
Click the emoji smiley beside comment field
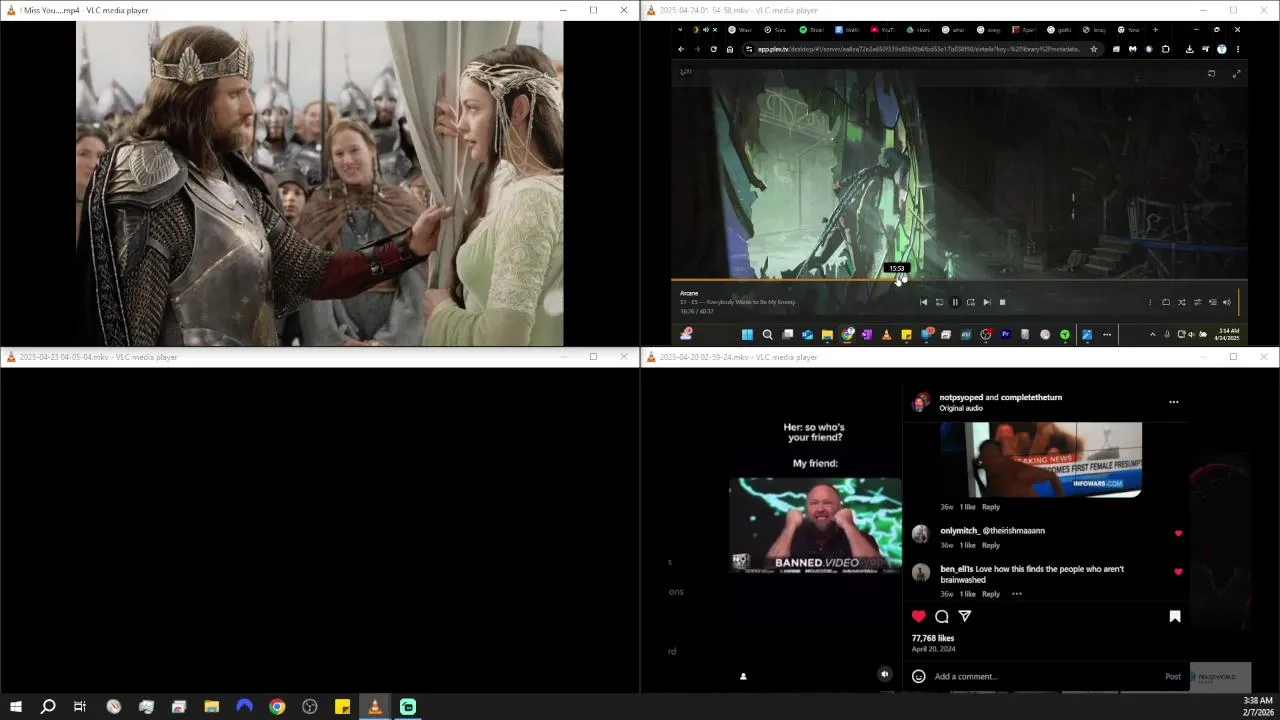pos(919,676)
